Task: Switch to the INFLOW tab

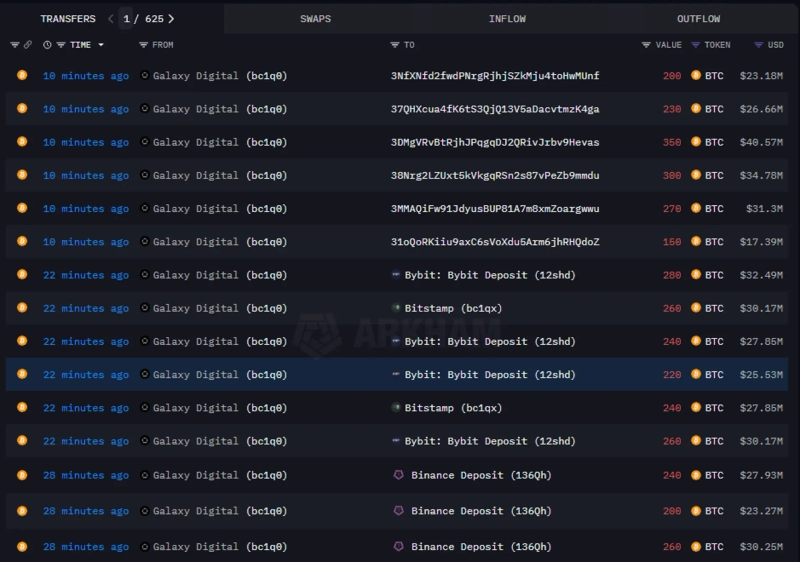Action: pyautogui.click(x=507, y=18)
